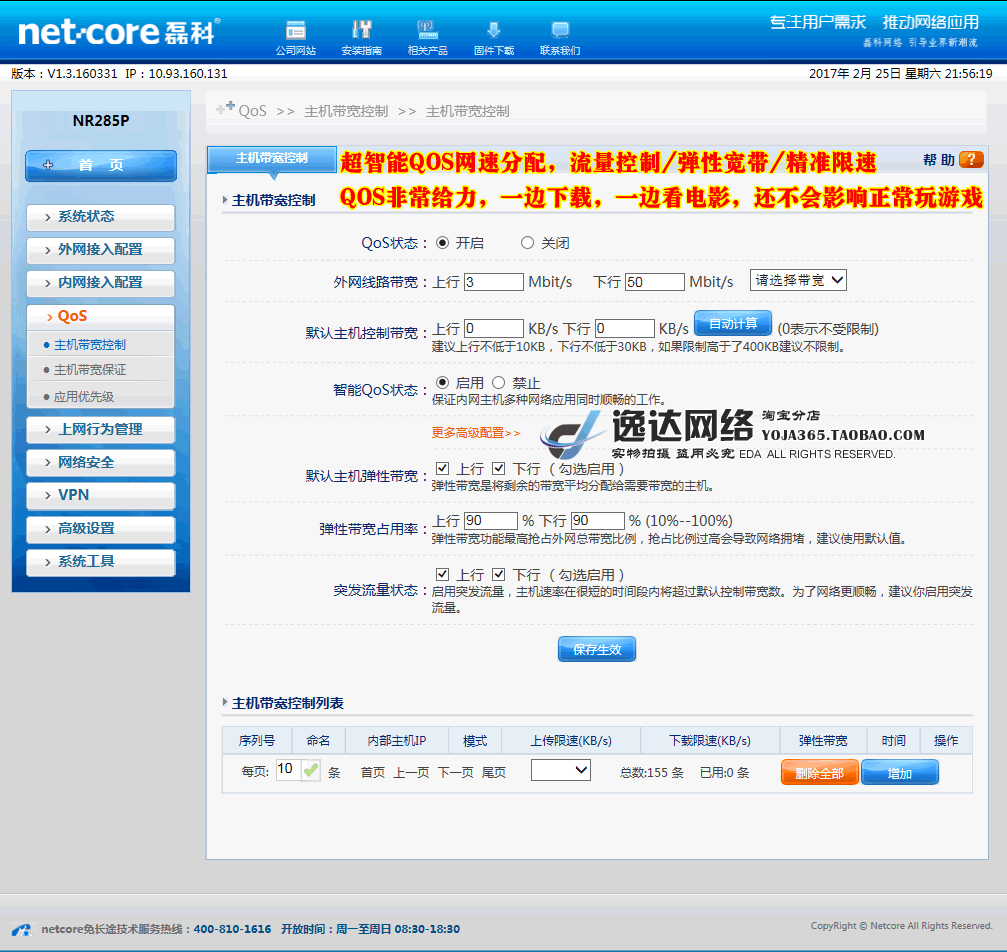Open the page number dropdown in list footer
Viewport: 1007px width, 952px height.
tap(561, 770)
